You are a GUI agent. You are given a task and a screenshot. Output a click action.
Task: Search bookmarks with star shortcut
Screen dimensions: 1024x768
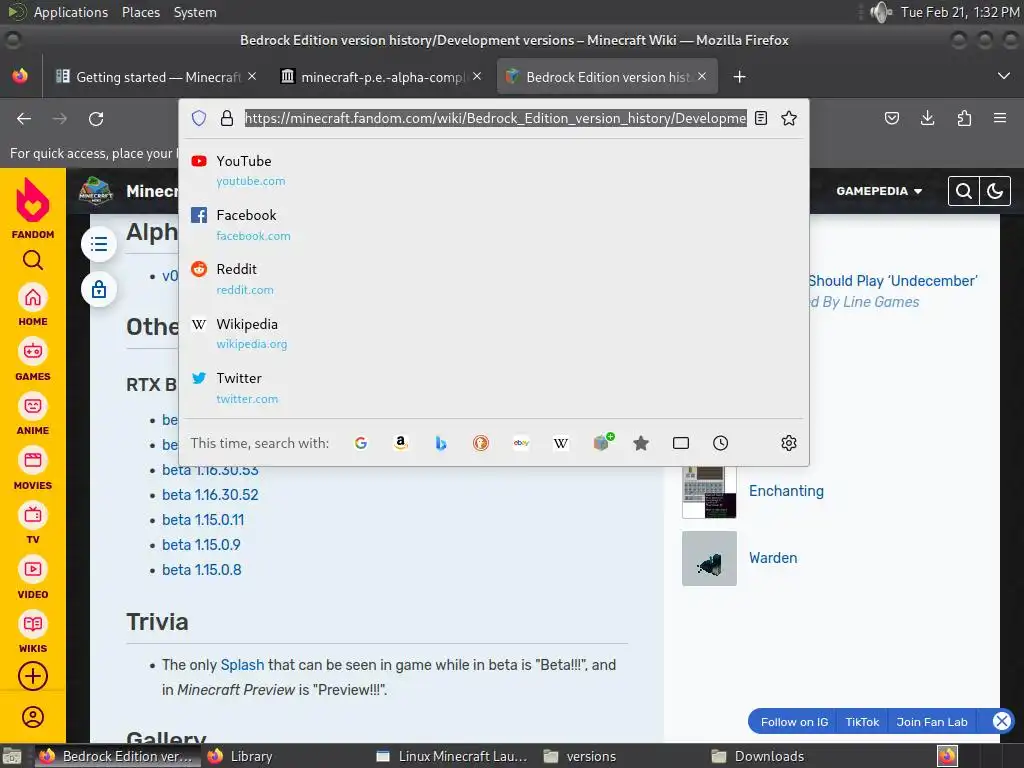[x=641, y=443]
